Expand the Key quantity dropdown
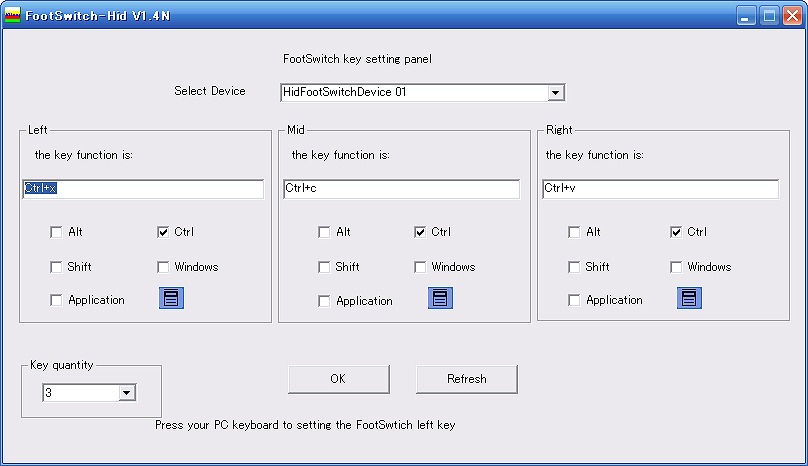808x466 pixels. click(x=126, y=393)
